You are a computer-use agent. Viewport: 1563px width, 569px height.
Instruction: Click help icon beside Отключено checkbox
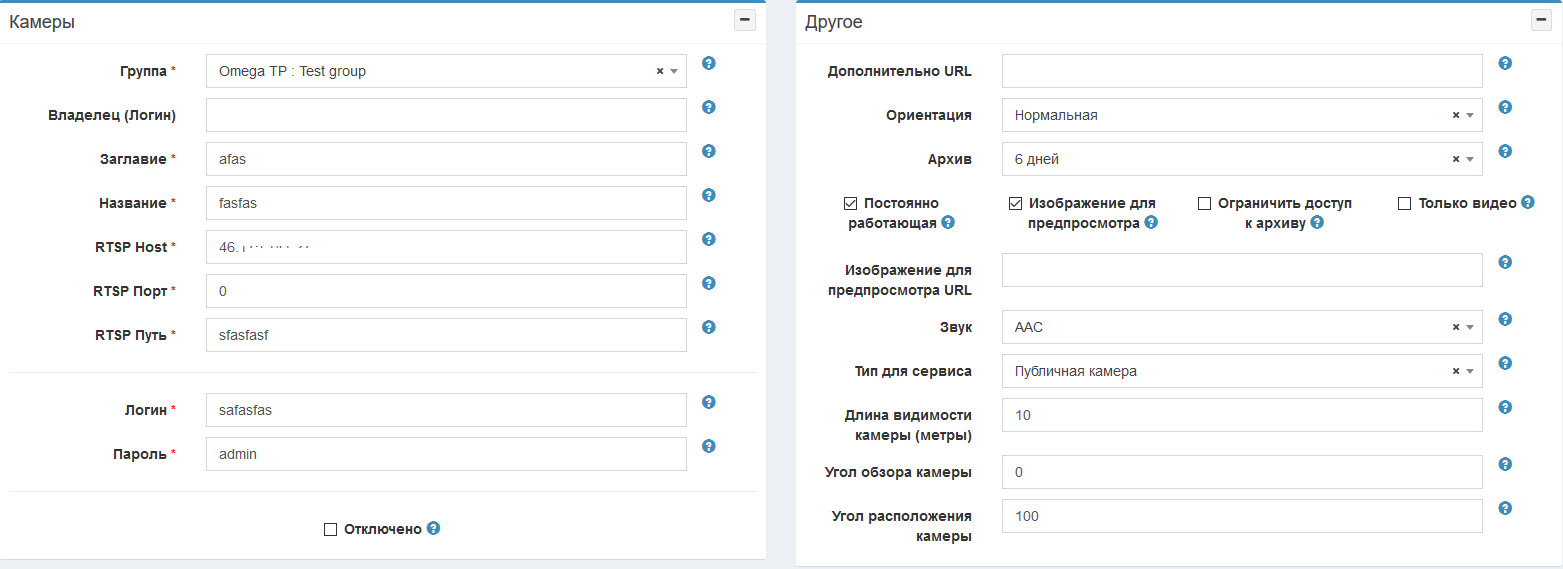coord(433,528)
